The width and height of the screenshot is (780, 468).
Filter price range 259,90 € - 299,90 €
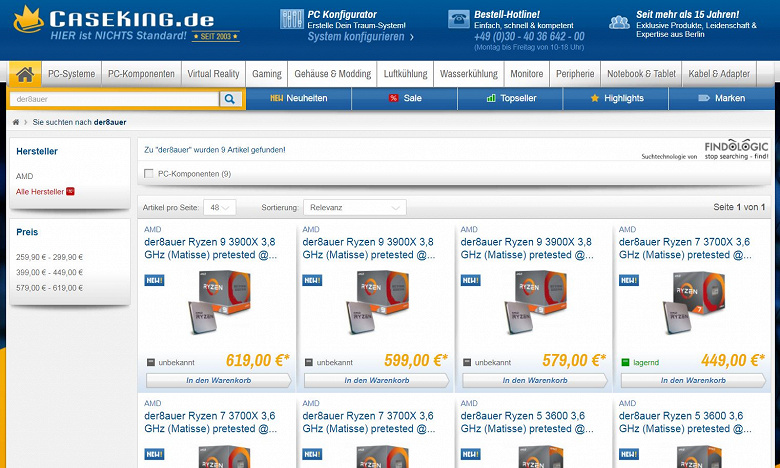[49, 257]
